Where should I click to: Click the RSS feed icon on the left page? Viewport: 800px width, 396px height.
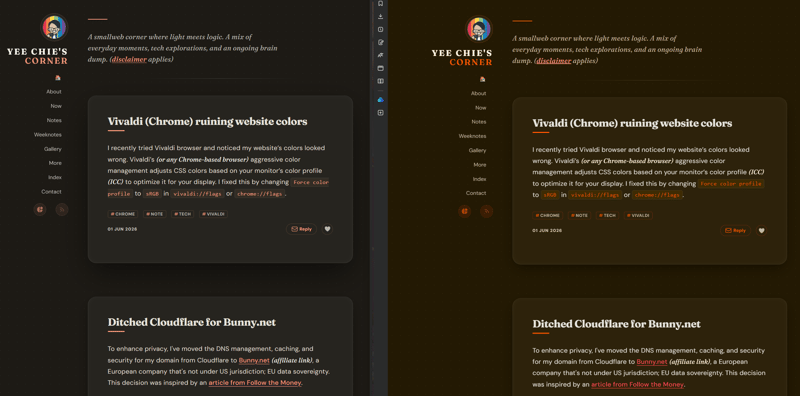[x=62, y=209]
